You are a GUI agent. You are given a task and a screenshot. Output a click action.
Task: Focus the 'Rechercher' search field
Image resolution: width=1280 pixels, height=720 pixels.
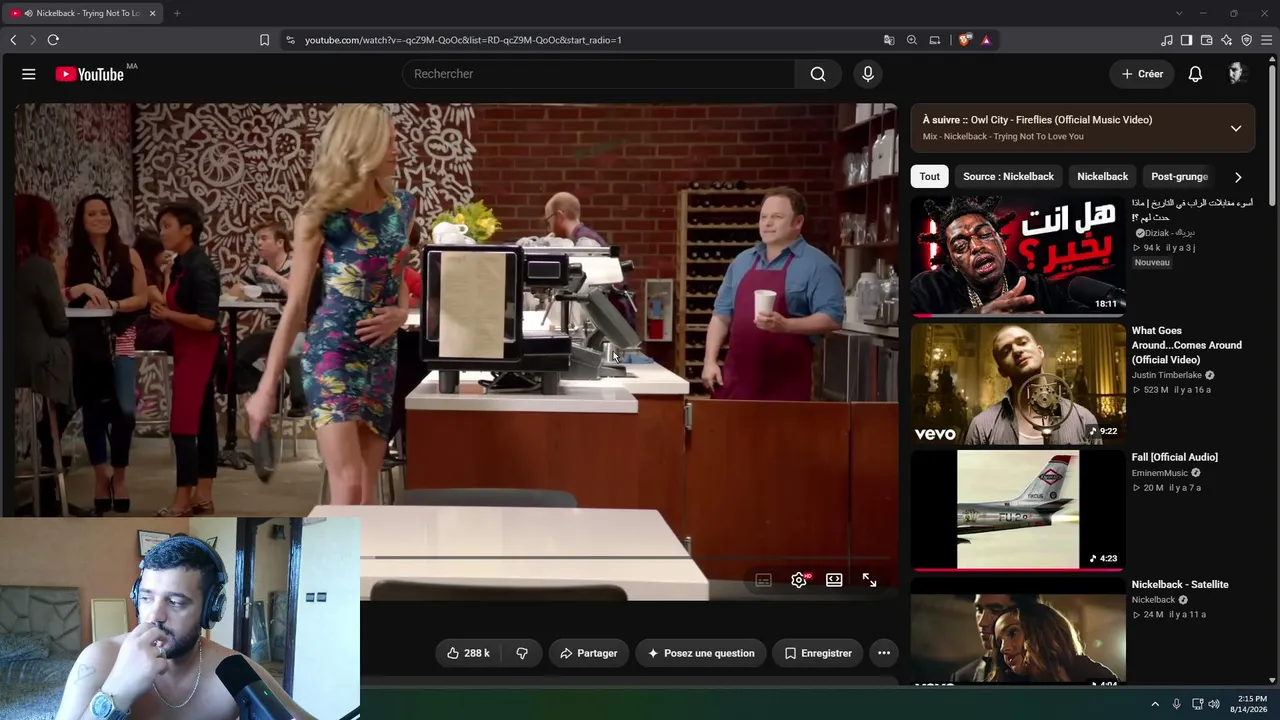point(598,74)
